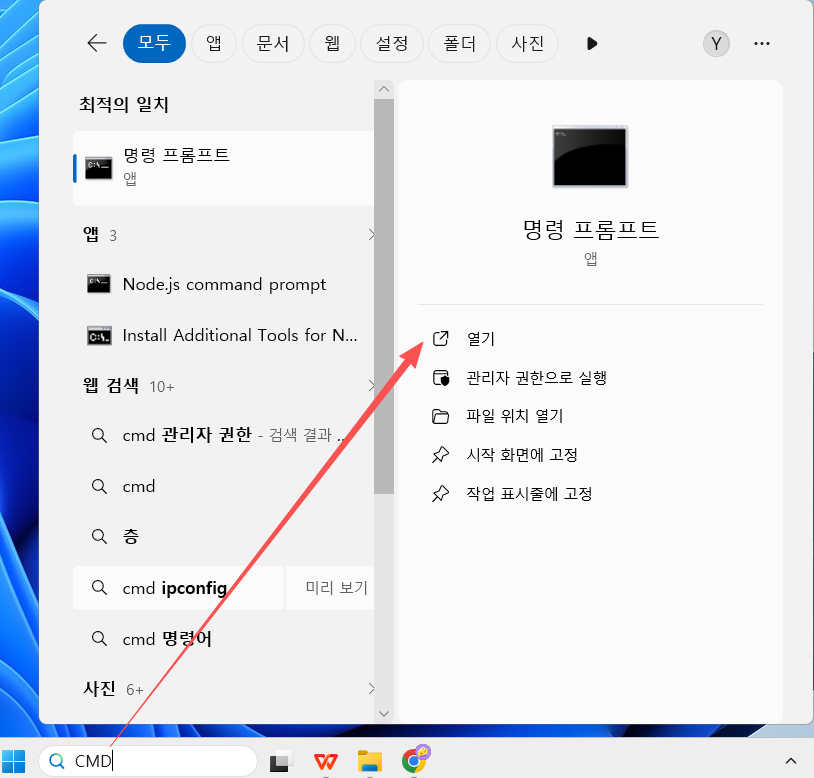
Task: Open File Explorer from the taskbar
Action: (x=370, y=761)
